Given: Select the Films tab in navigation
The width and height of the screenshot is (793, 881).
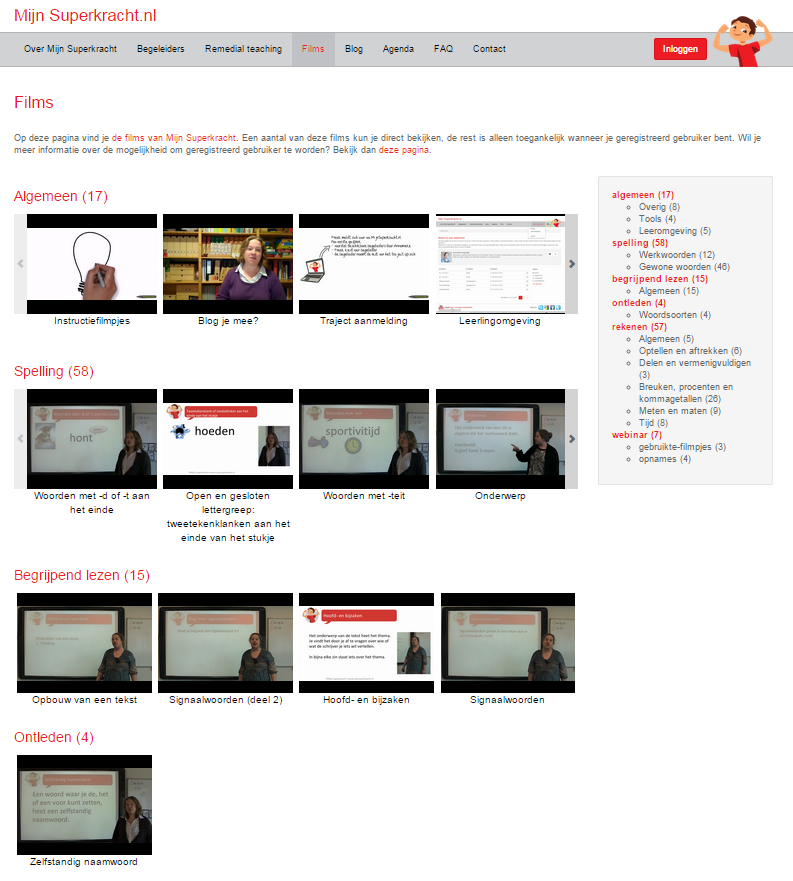Looking at the screenshot, I should 313,49.
